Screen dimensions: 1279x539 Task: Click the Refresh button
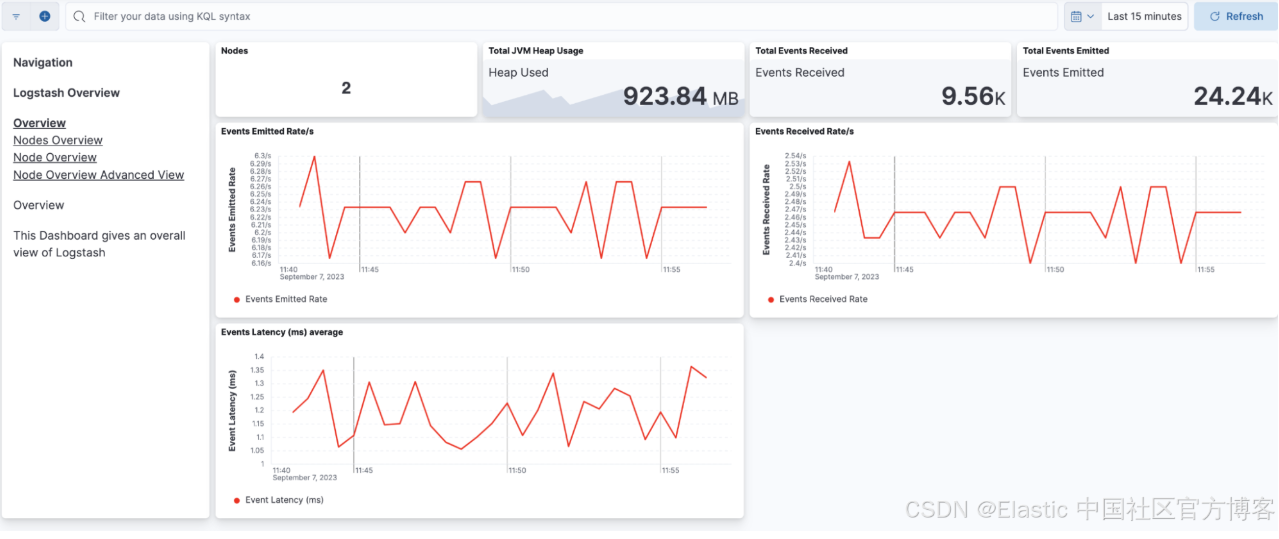pyautogui.click(x=1235, y=16)
